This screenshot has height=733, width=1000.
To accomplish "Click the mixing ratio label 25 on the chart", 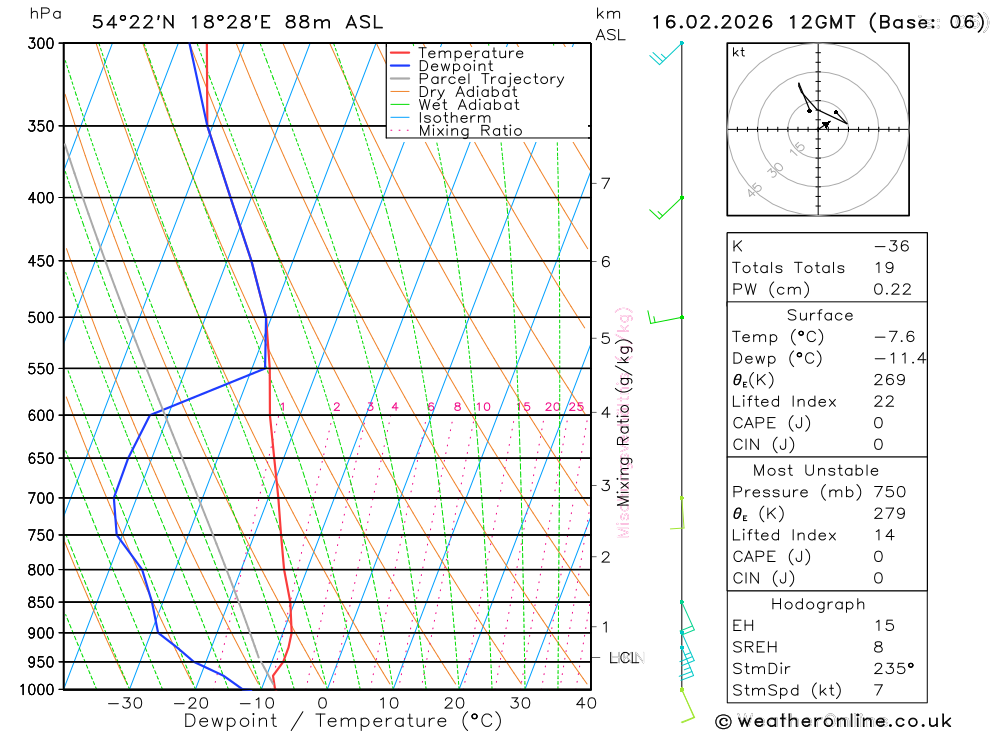I will (576, 407).
